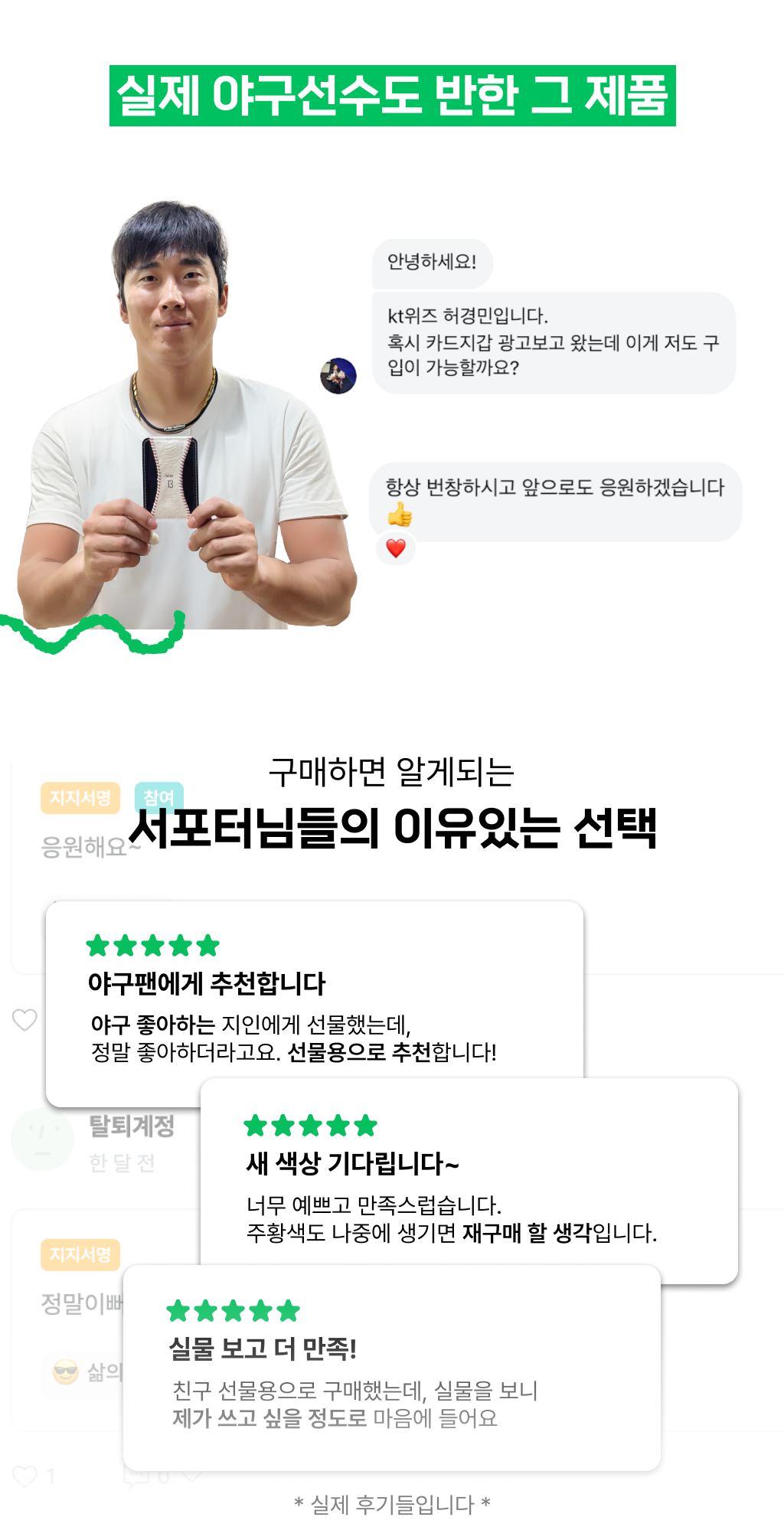Click the lower 지지서명 badge
Viewport: 784px width, 1530px height.
point(80,1254)
